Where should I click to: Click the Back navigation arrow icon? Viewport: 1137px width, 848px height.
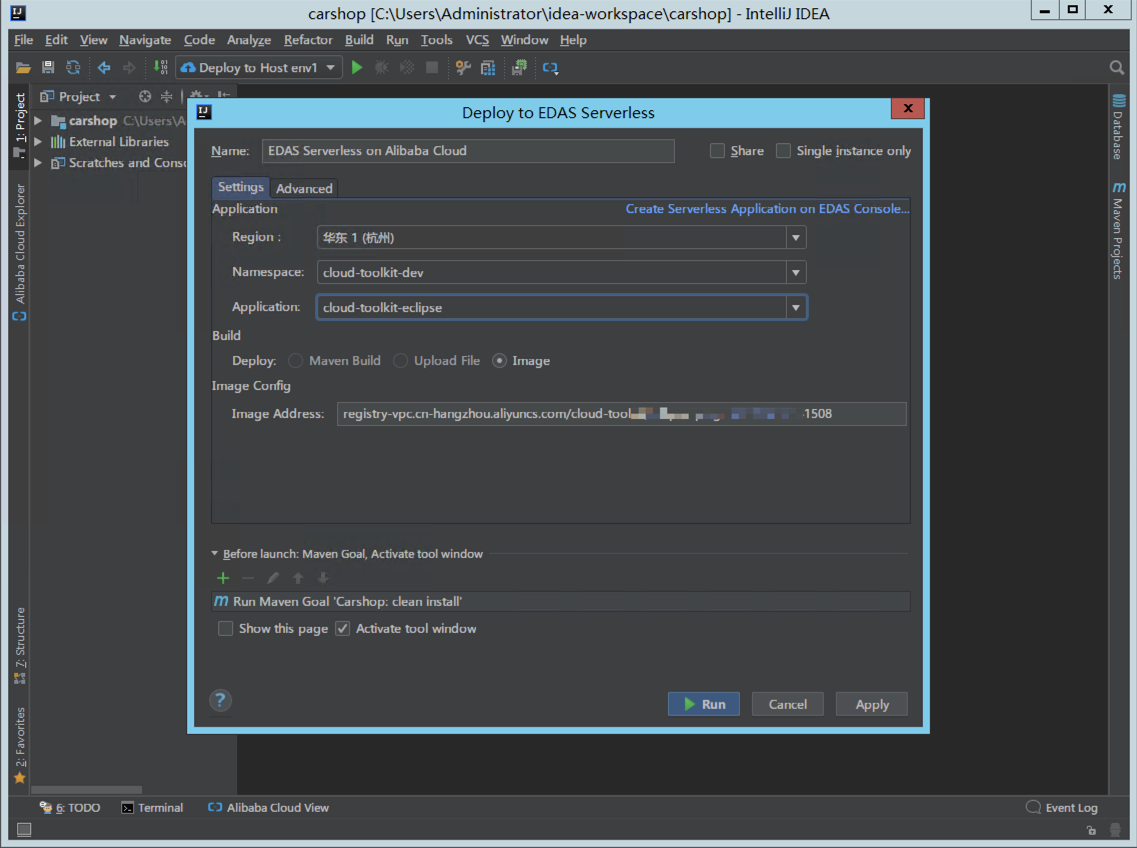[104, 67]
